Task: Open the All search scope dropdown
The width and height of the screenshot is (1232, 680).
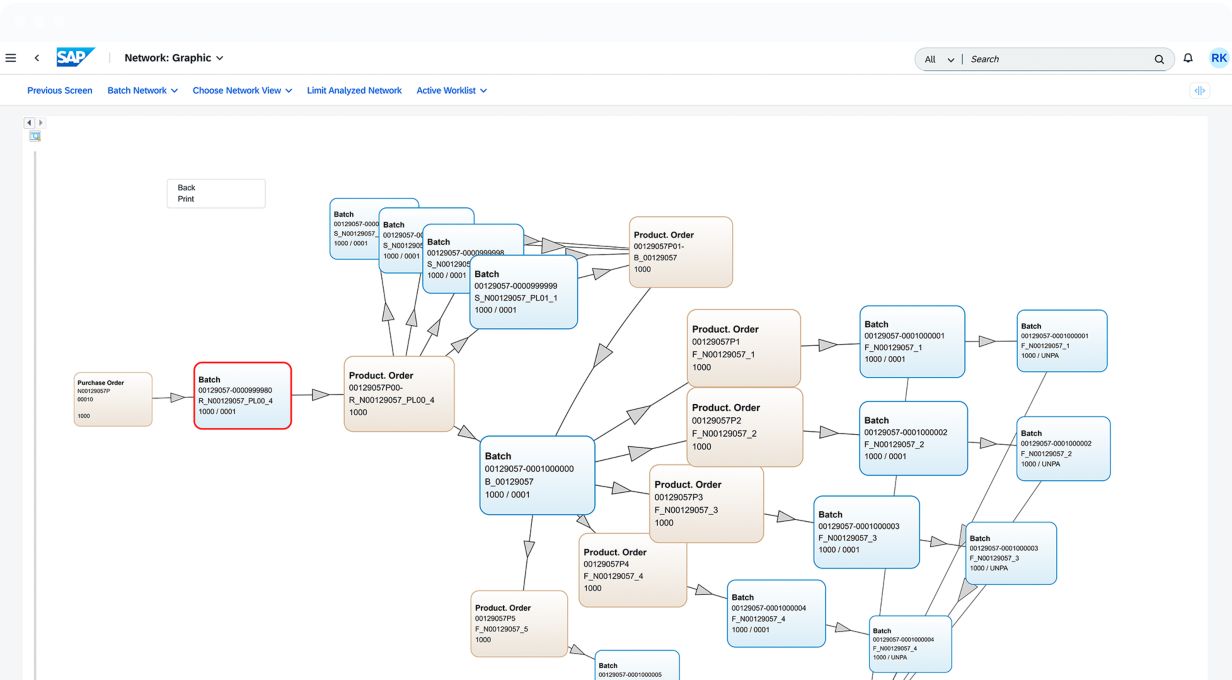Action: click(939, 59)
